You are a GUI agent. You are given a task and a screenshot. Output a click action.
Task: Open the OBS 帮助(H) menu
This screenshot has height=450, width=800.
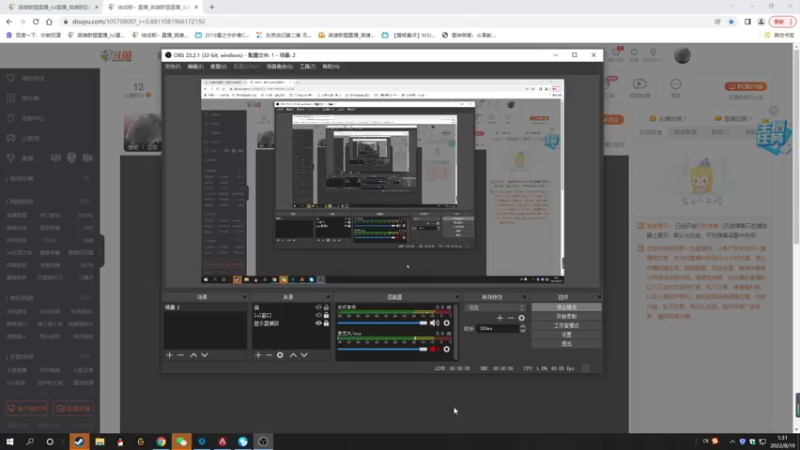(331, 66)
